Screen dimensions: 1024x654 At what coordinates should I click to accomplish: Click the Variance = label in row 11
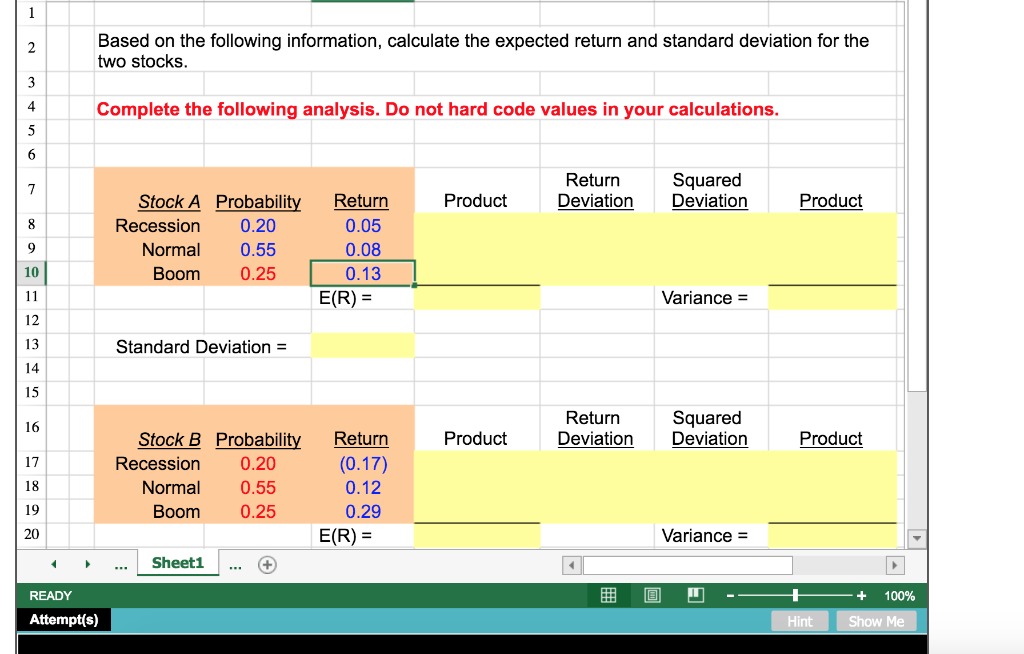point(704,298)
